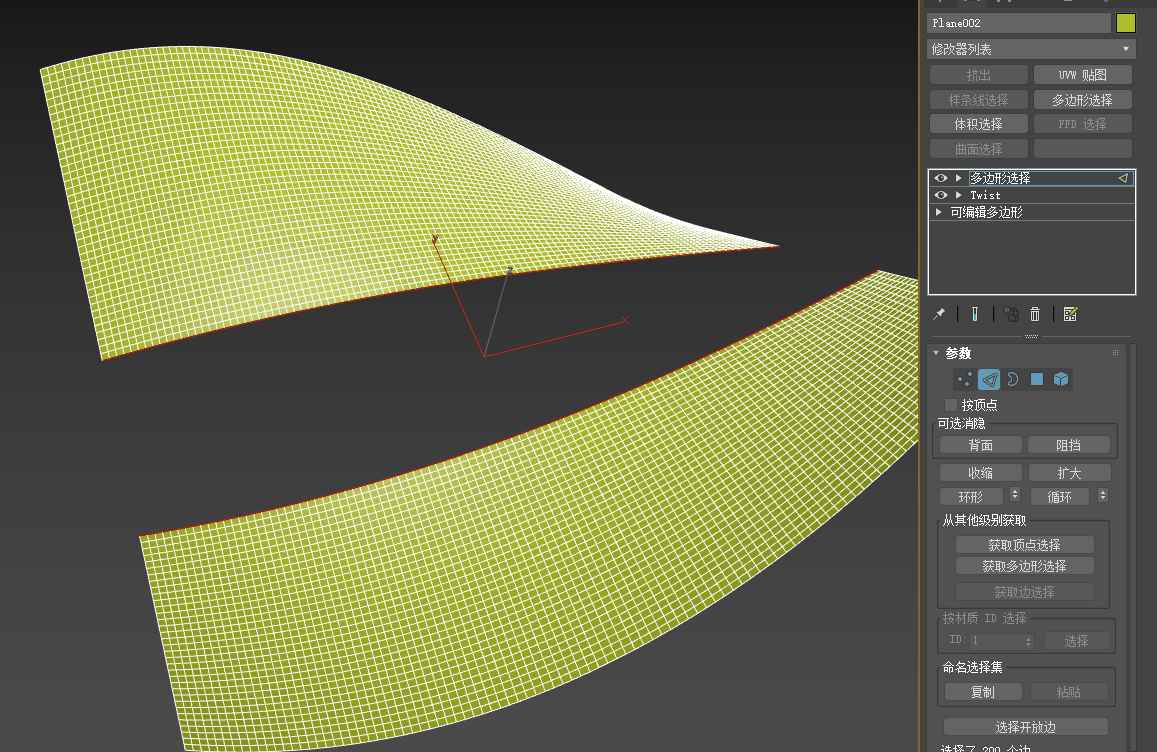Select the edge sub-object level icon
Viewport: 1157px width, 752px height.
coord(989,379)
